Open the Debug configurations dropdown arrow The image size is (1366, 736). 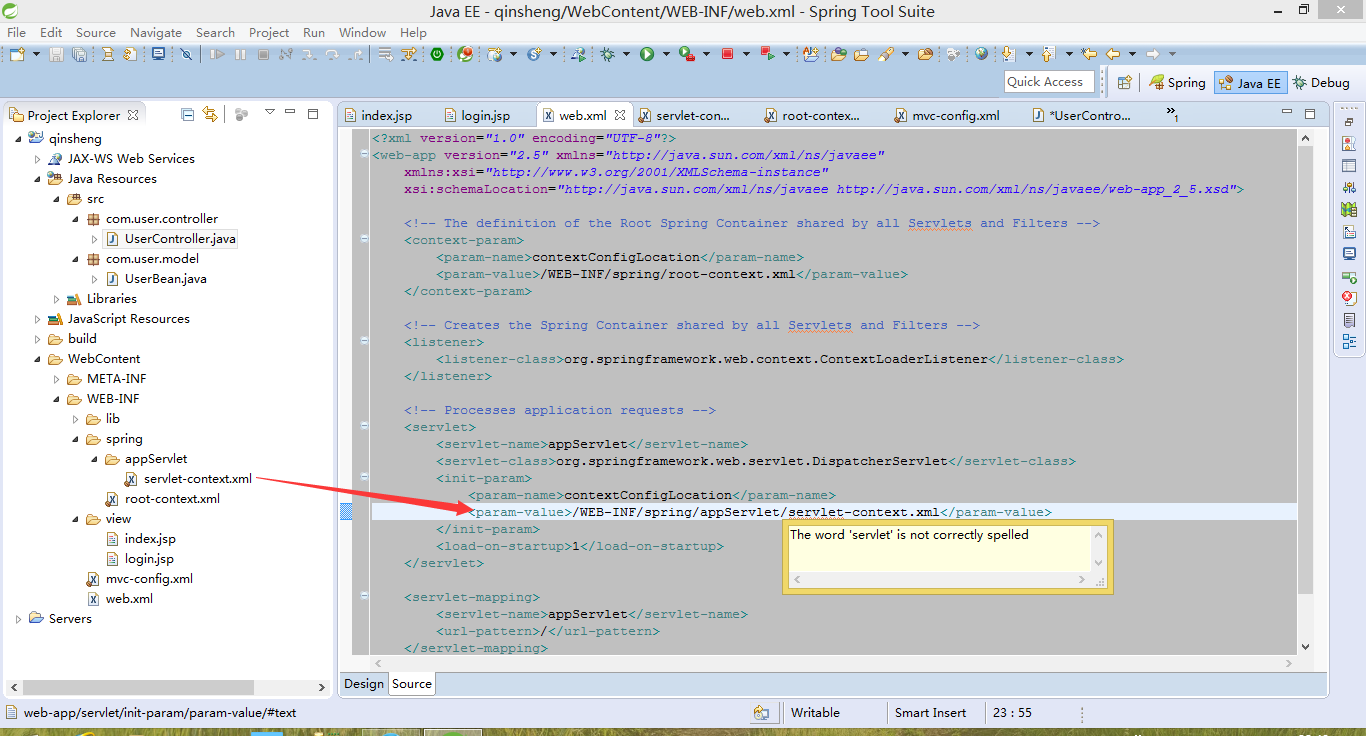(626, 54)
